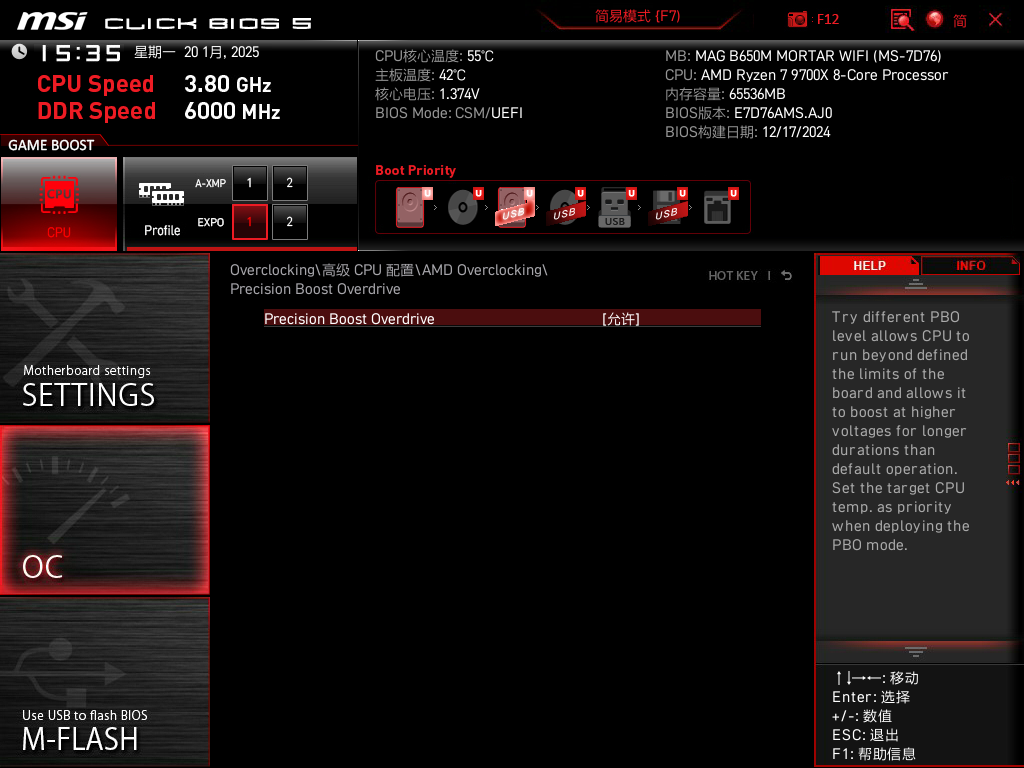The width and height of the screenshot is (1024, 768).
Task: Click the BIOS Mode CSM/UEFI text
Action: pyautogui.click(x=449, y=113)
